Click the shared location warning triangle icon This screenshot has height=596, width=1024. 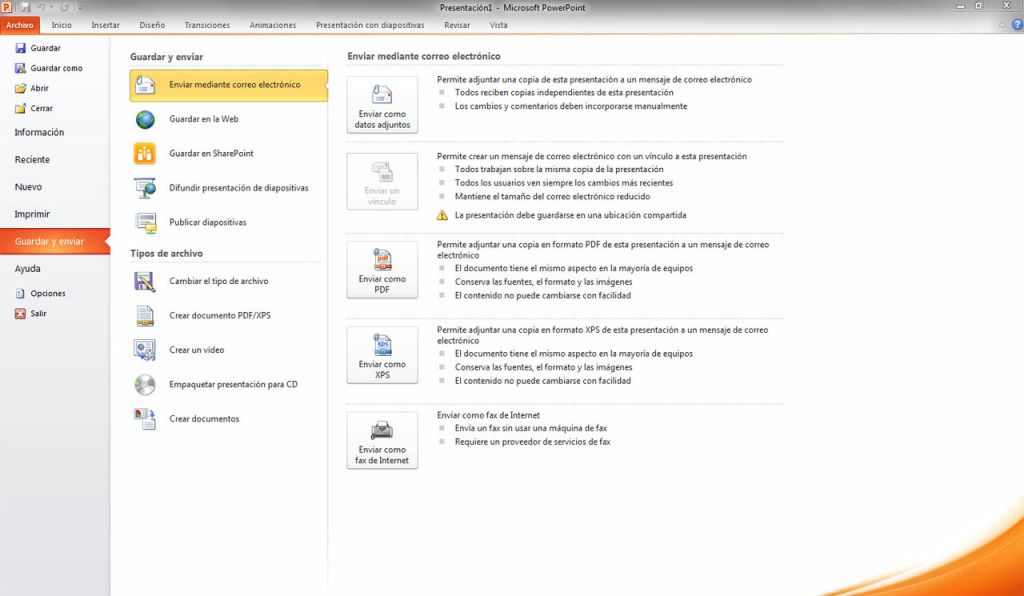click(442, 215)
